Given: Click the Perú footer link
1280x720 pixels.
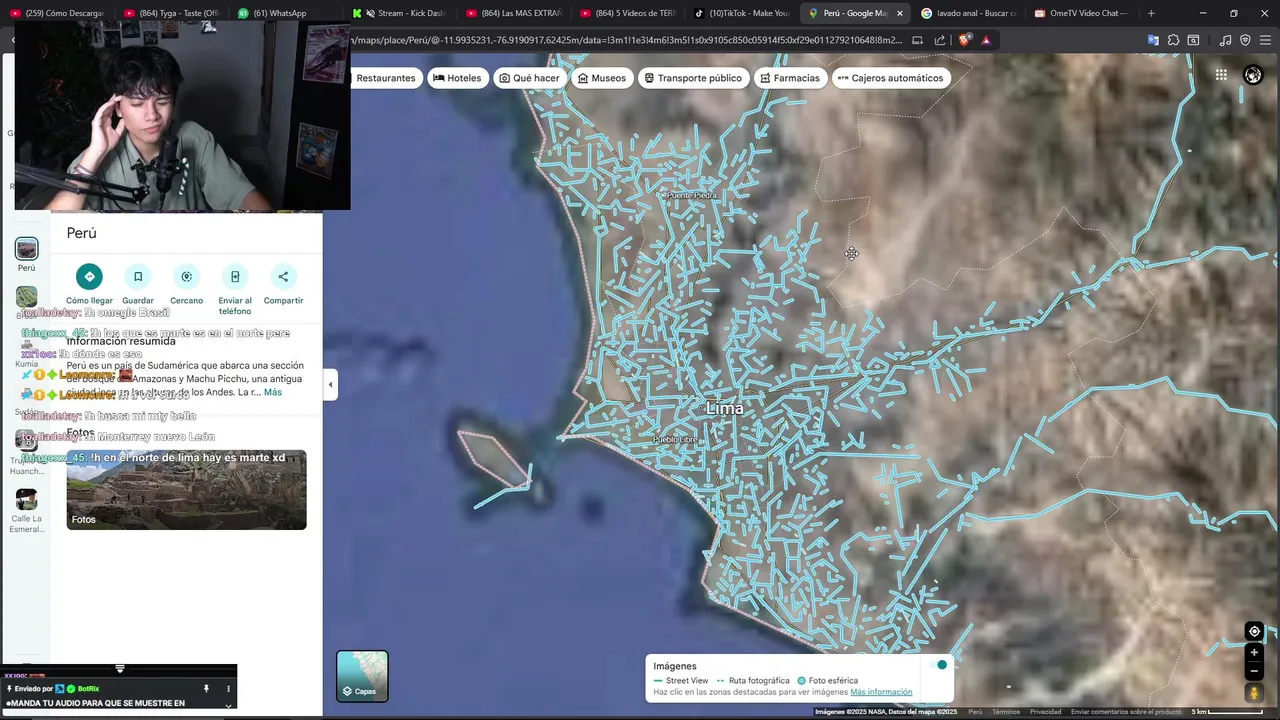Looking at the screenshot, I should coord(975,712).
